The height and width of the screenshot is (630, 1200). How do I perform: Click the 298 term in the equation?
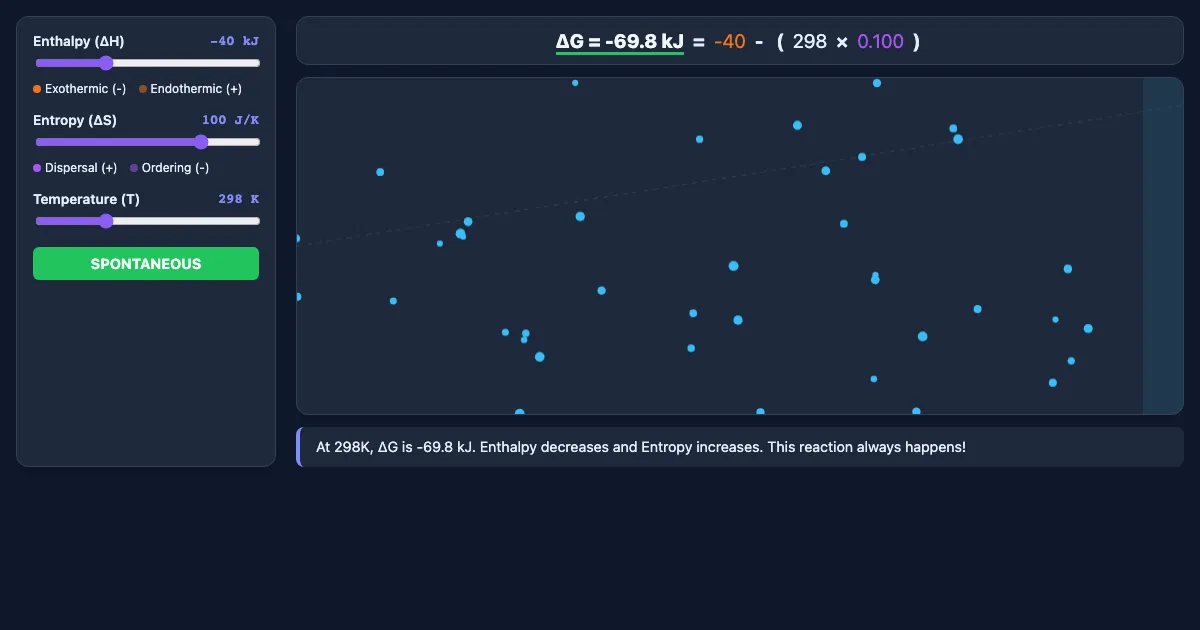[810, 41]
